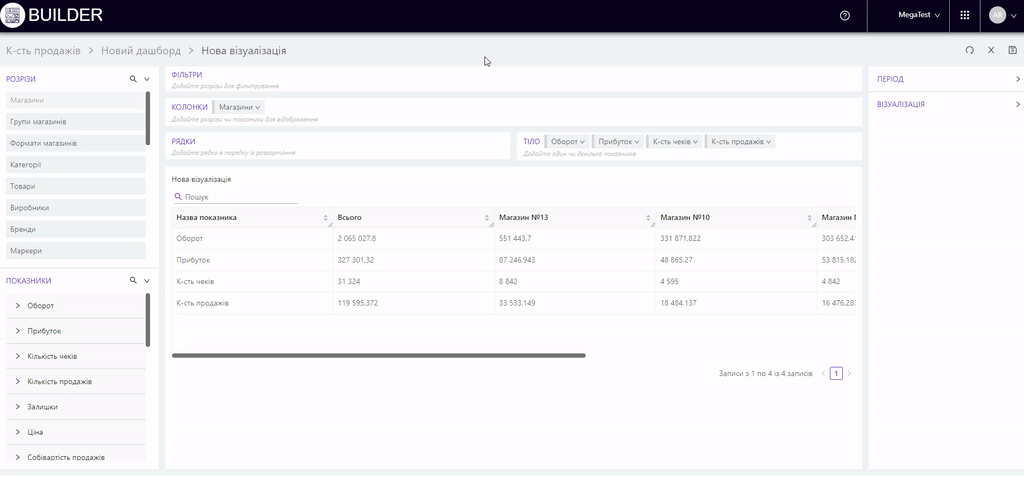Viewport: 1024px width, 477px height.
Task: Go to Новий дашборд breadcrumb
Action: tap(141, 50)
